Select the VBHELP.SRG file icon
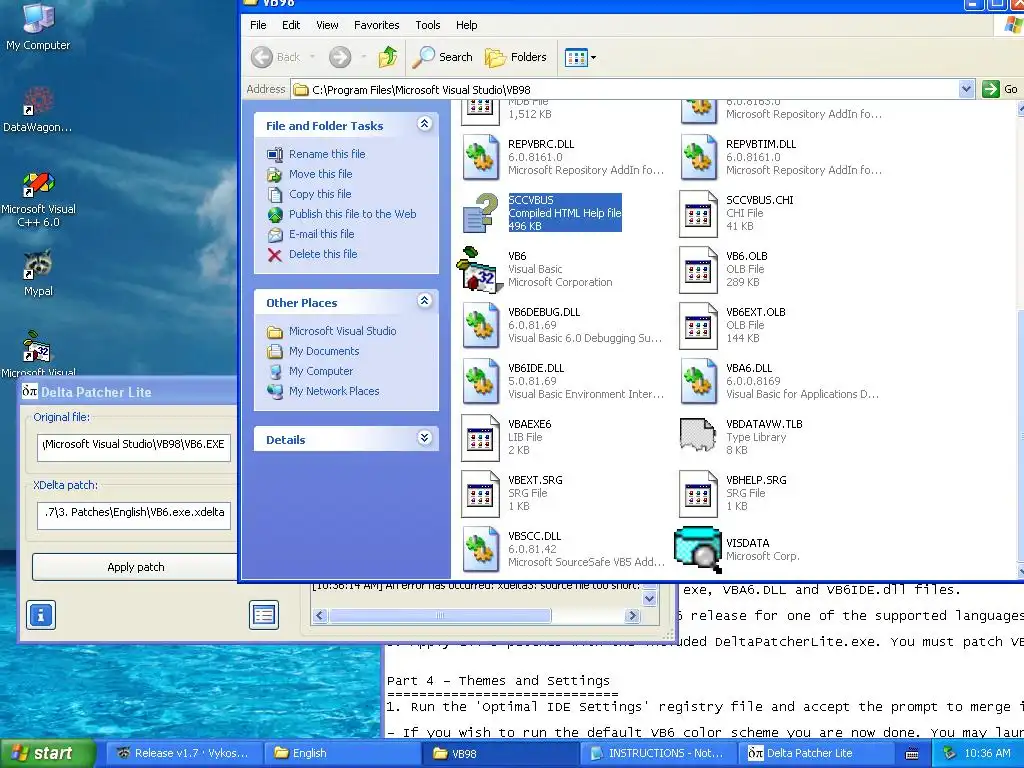 pos(699,494)
